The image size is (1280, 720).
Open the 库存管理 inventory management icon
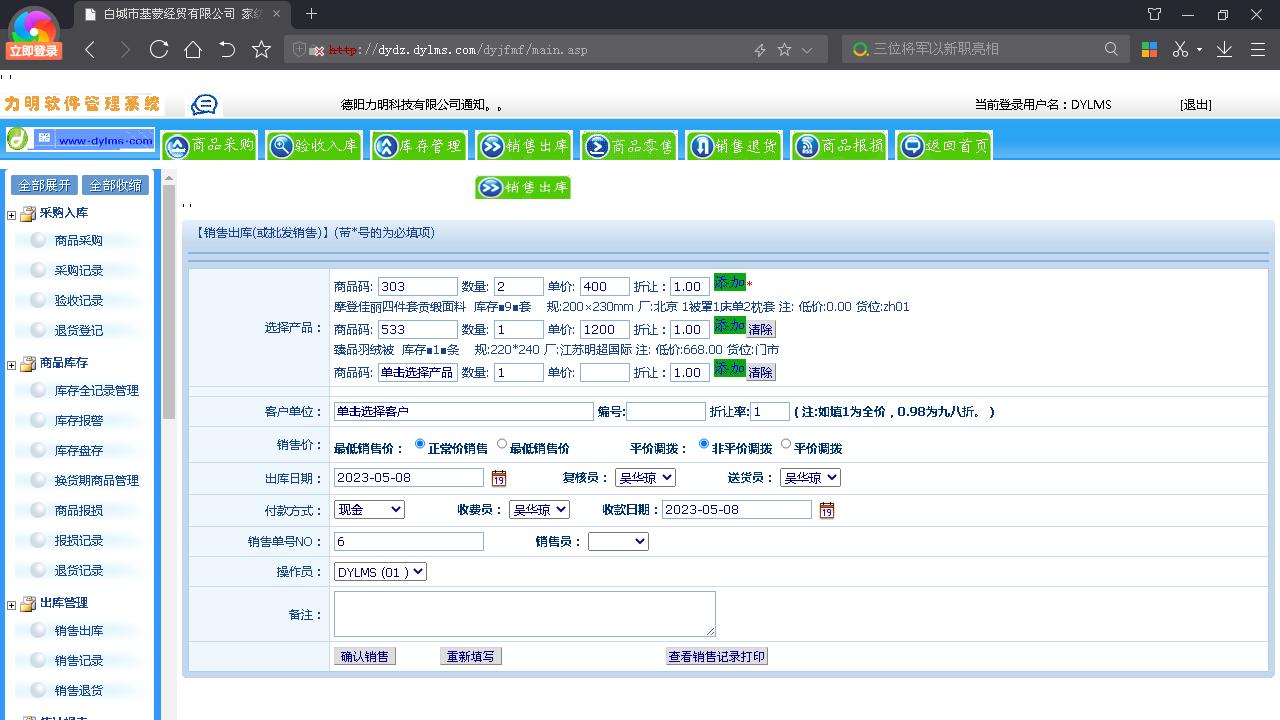(419, 144)
